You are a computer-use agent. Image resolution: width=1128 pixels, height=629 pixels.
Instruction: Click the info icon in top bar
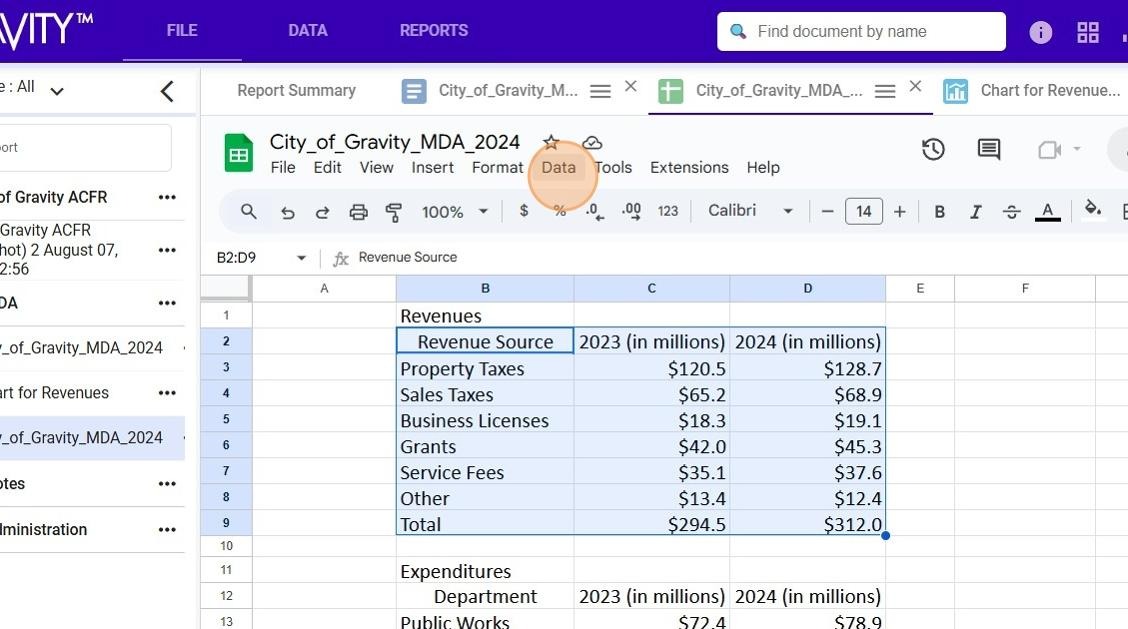coord(1040,32)
